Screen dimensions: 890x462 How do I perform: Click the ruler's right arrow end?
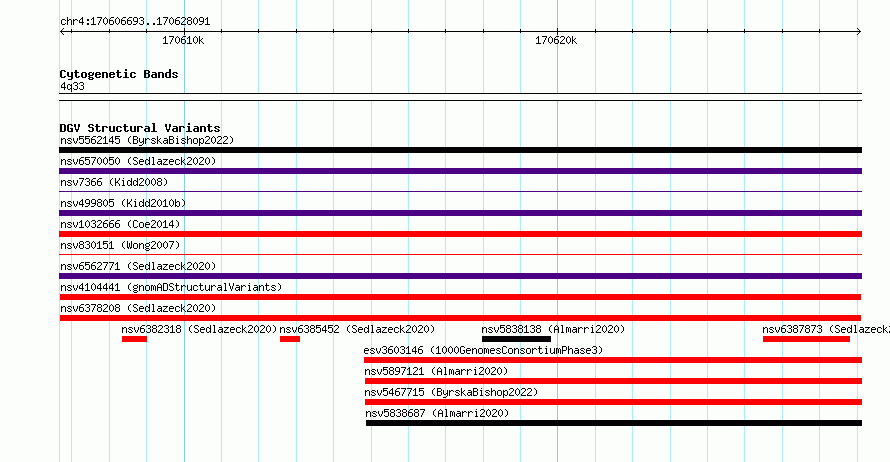pos(858,31)
